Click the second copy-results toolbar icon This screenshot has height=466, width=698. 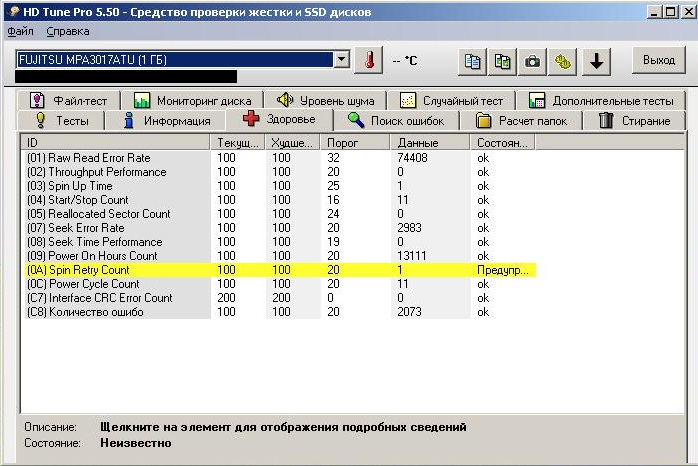(x=502, y=61)
